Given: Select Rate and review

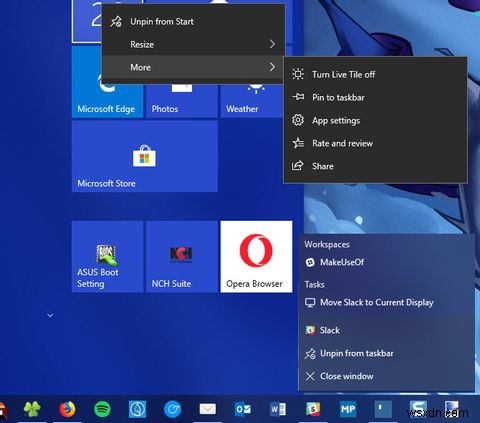Looking at the screenshot, I should tap(375, 143).
